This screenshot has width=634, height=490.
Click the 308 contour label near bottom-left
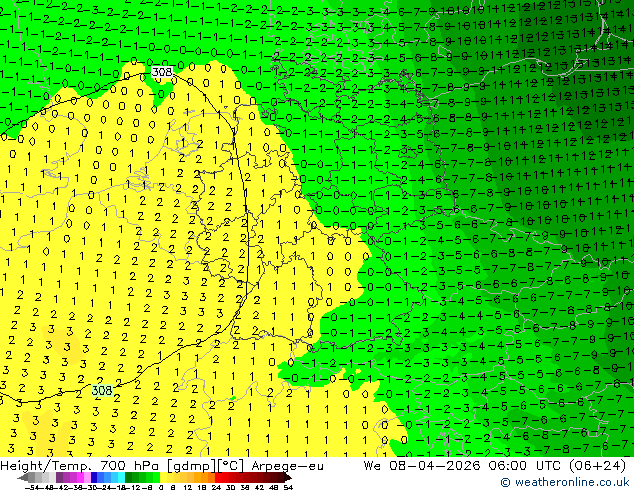(102, 390)
